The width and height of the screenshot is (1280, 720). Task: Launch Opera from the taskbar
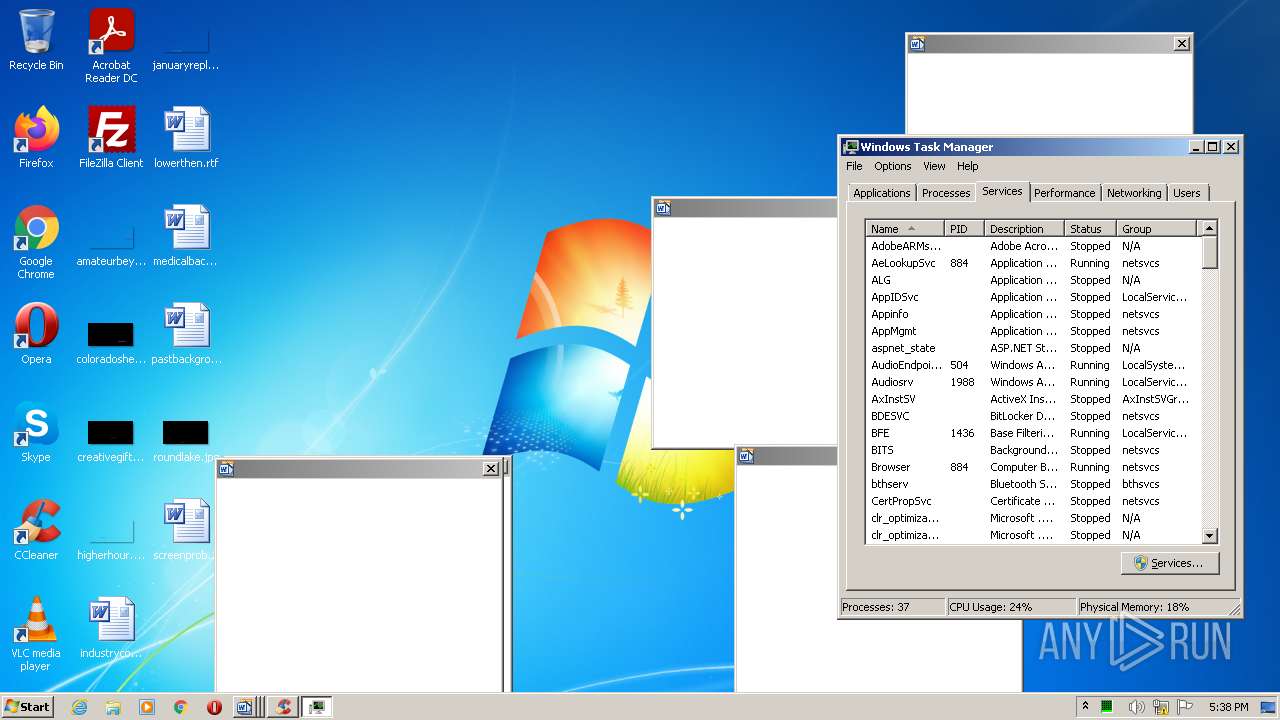(214, 707)
